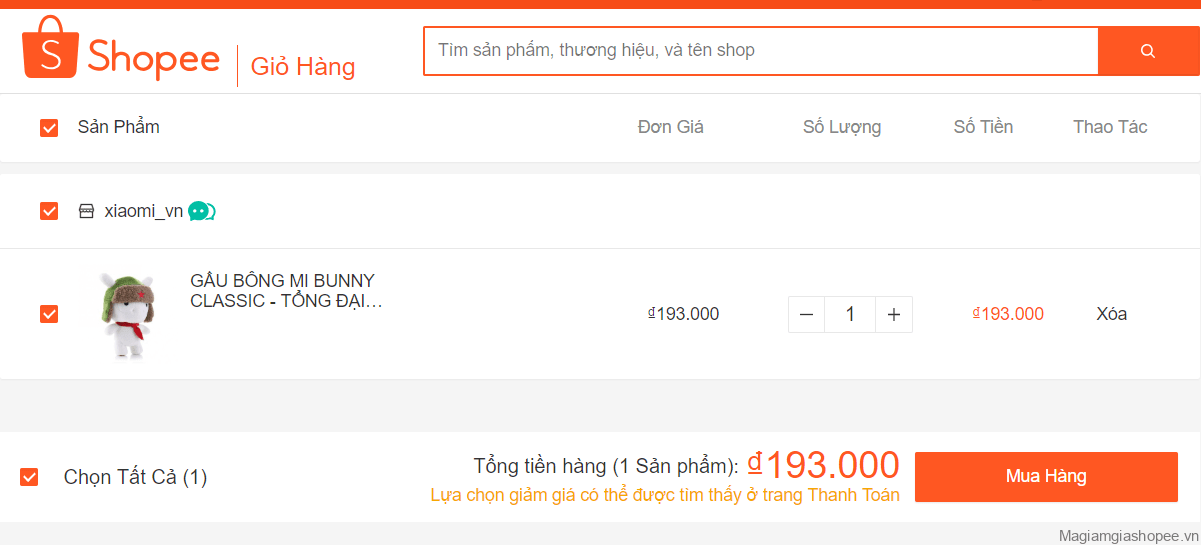The width and height of the screenshot is (1201, 545).
Task: Open chat with xiaomi_vn seller
Action: [201, 211]
